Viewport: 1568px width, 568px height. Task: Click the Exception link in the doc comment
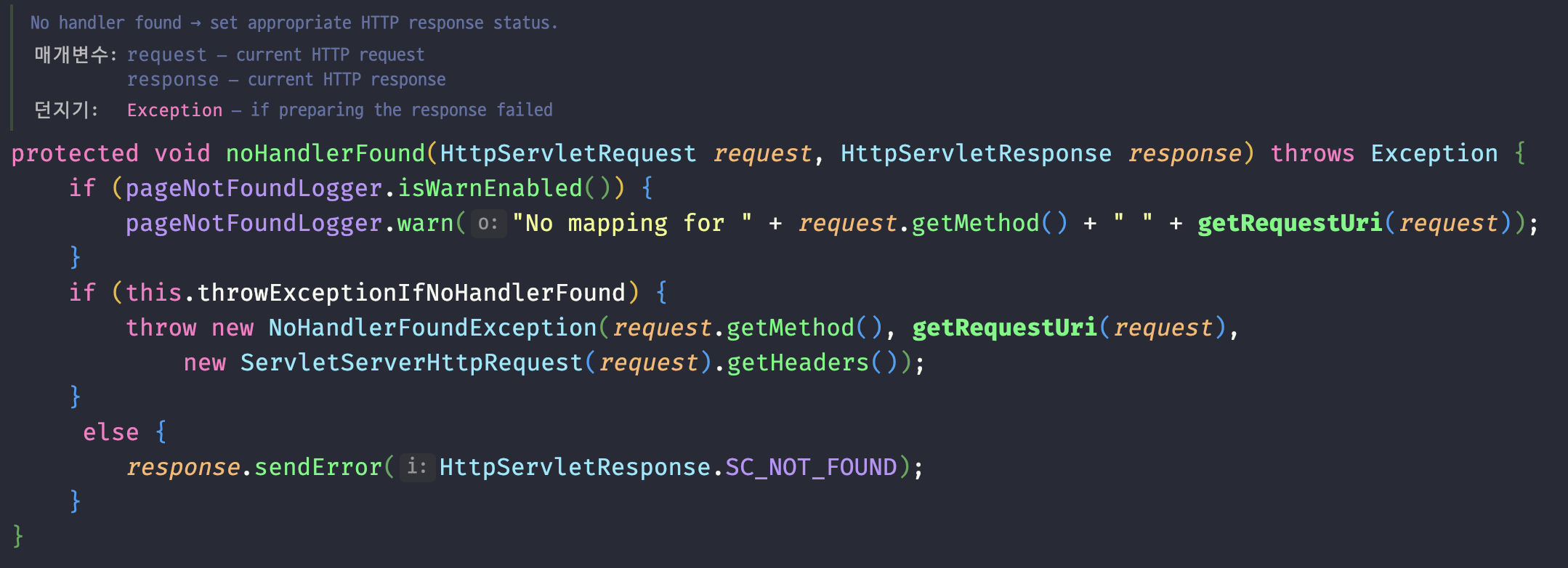[174, 110]
